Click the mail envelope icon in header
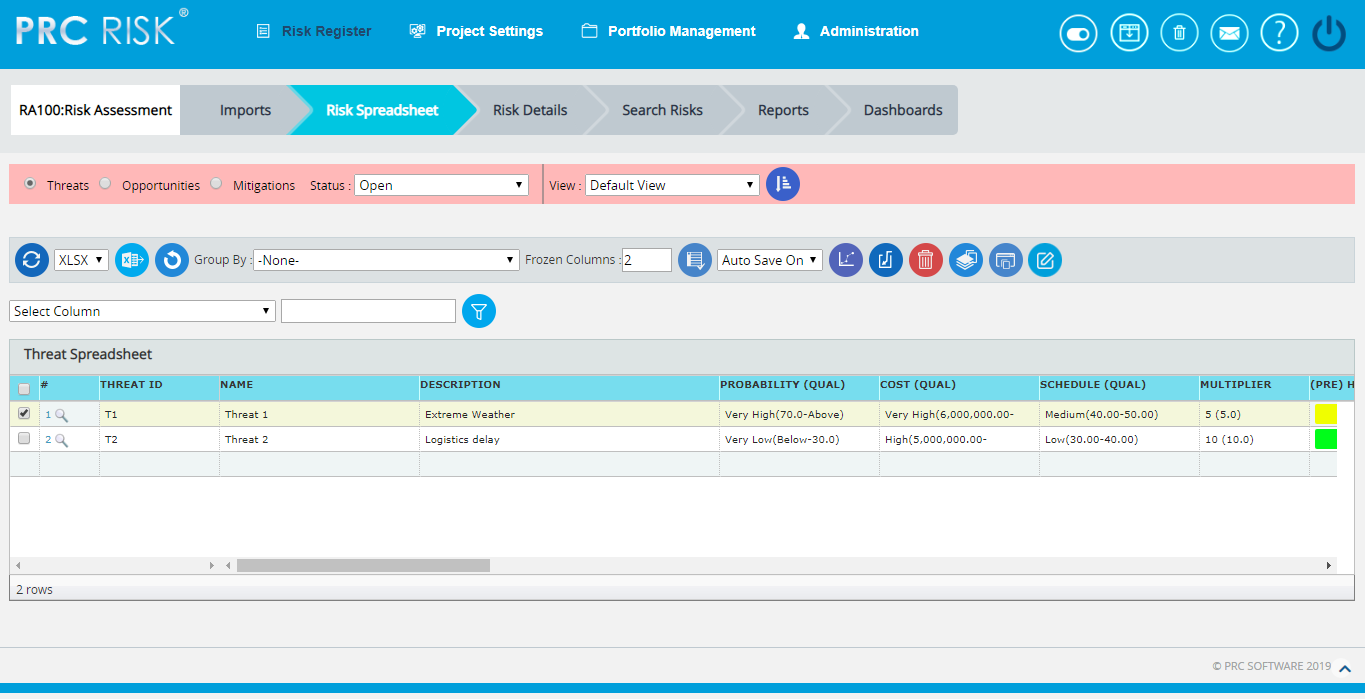The width and height of the screenshot is (1365, 699). tap(1230, 33)
